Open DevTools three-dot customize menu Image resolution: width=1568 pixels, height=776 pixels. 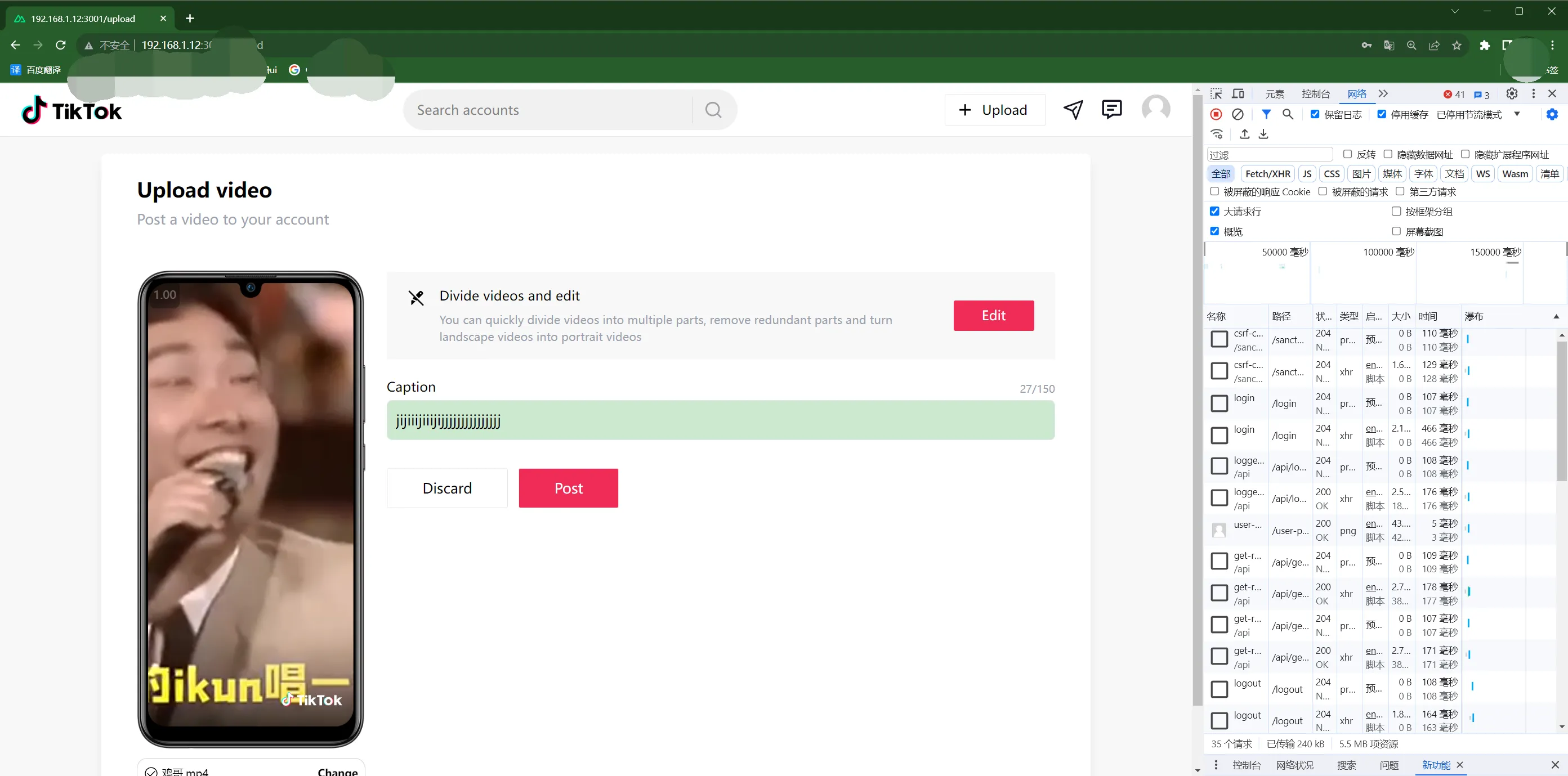1533,93
